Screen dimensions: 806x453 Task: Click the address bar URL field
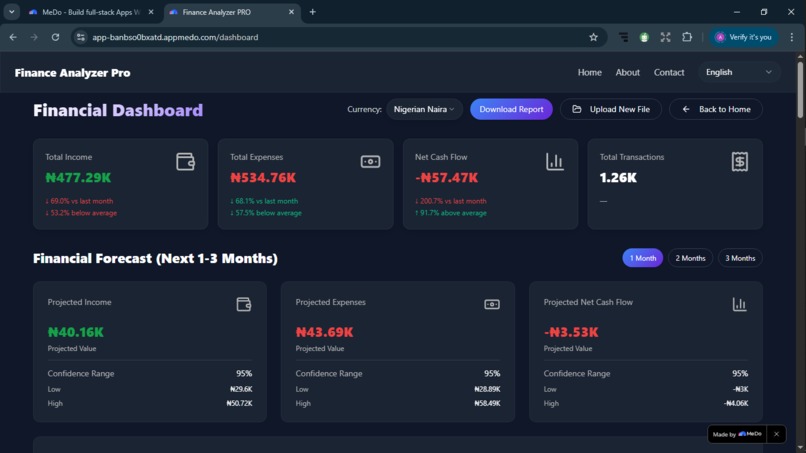(339, 37)
